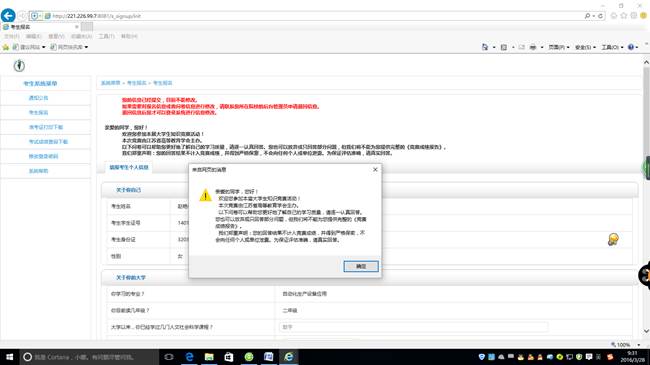Confirm dialog with the 确定 button
The width and height of the screenshot is (650, 365).
click(361, 266)
